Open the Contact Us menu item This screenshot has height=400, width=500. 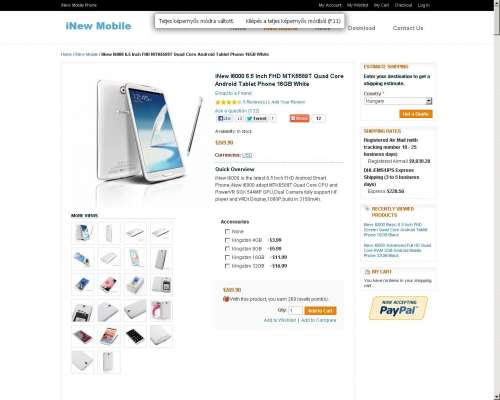click(408, 28)
